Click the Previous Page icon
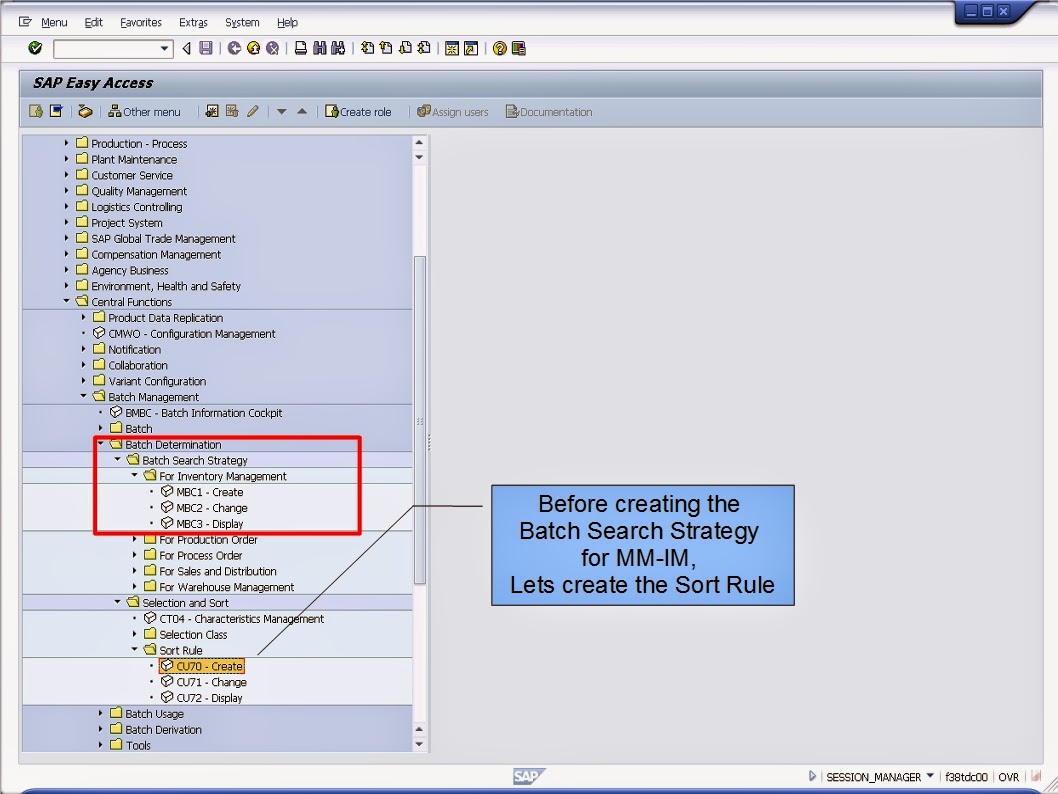1058x794 pixels. coord(386,48)
